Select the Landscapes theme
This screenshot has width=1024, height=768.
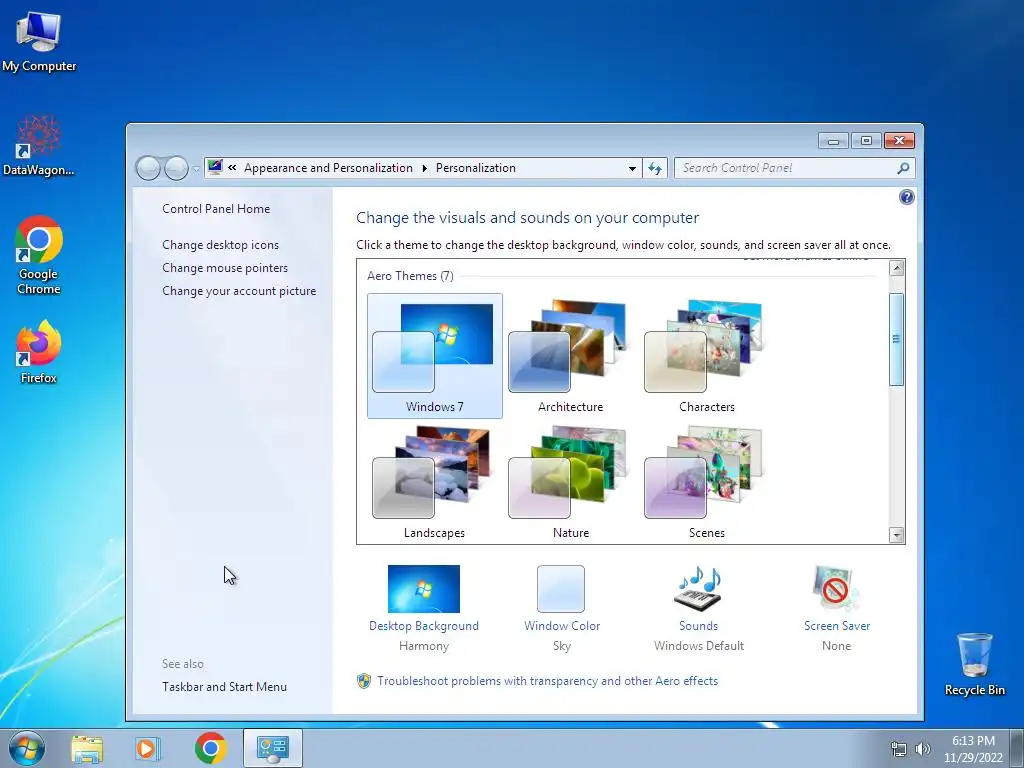[x=434, y=482]
